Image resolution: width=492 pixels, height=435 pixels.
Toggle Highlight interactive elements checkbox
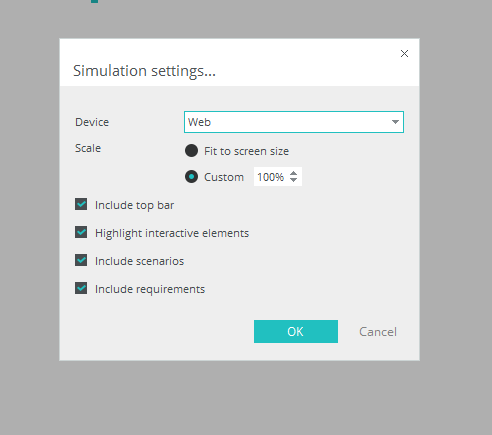(x=81, y=232)
